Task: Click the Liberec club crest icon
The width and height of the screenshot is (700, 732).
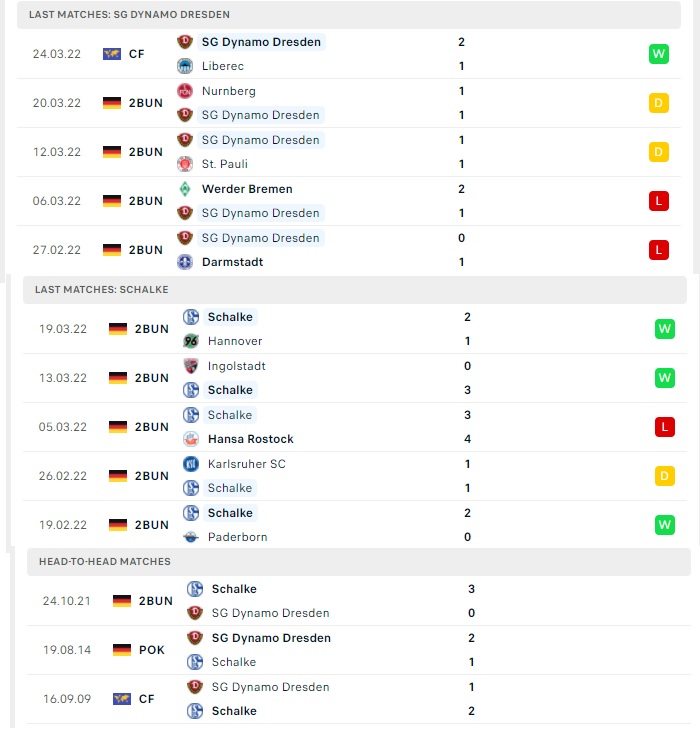Action: click(185, 66)
